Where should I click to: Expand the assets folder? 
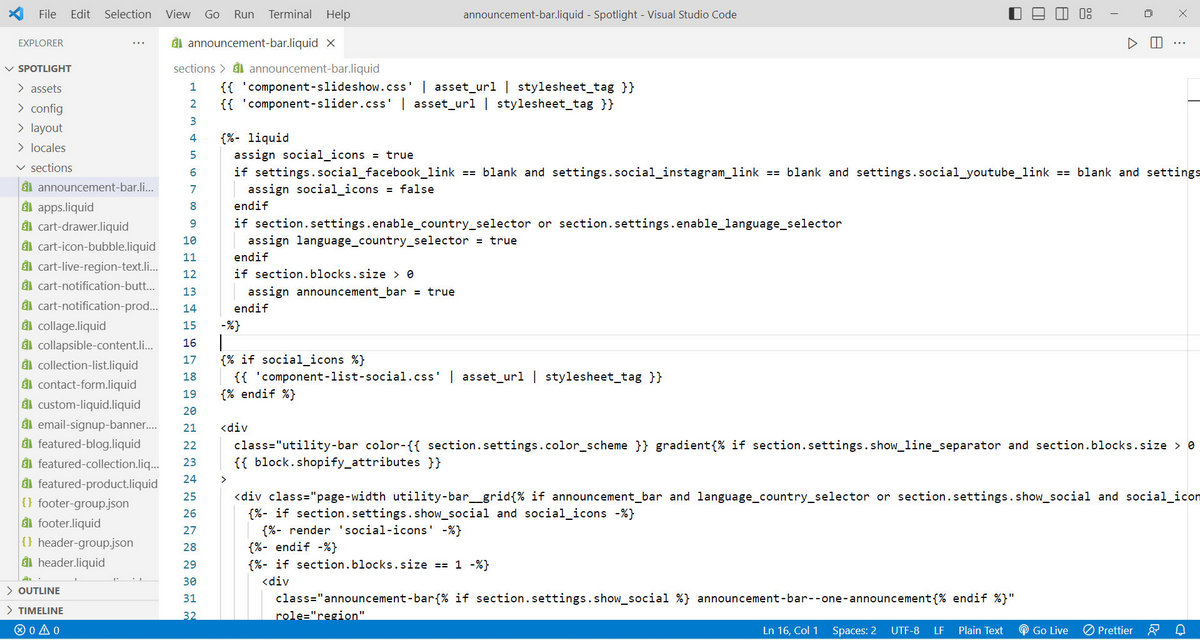click(x=46, y=88)
